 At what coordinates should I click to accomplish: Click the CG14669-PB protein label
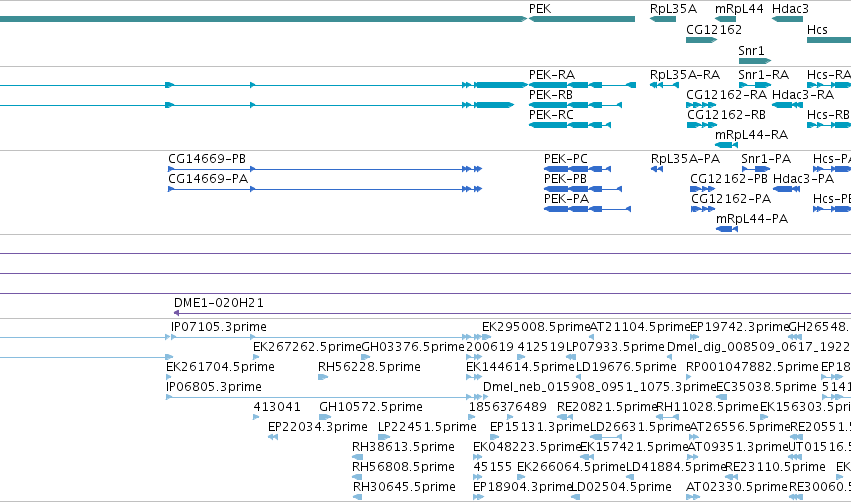click(207, 158)
